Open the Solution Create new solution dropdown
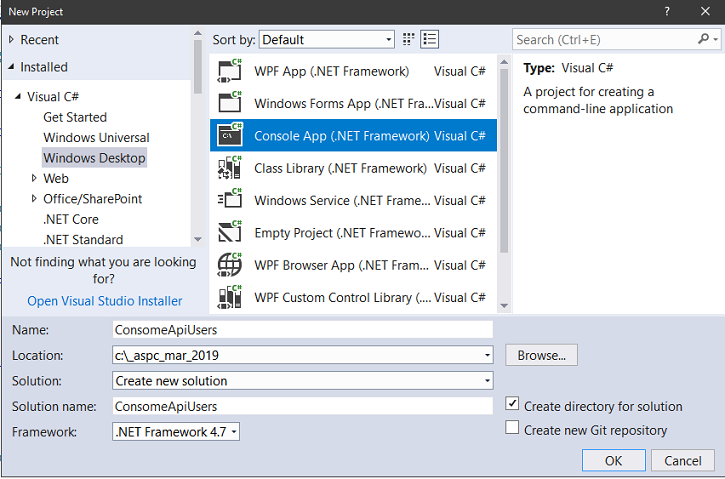The height and width of the screenshot is (479, 725). (487, 381)
